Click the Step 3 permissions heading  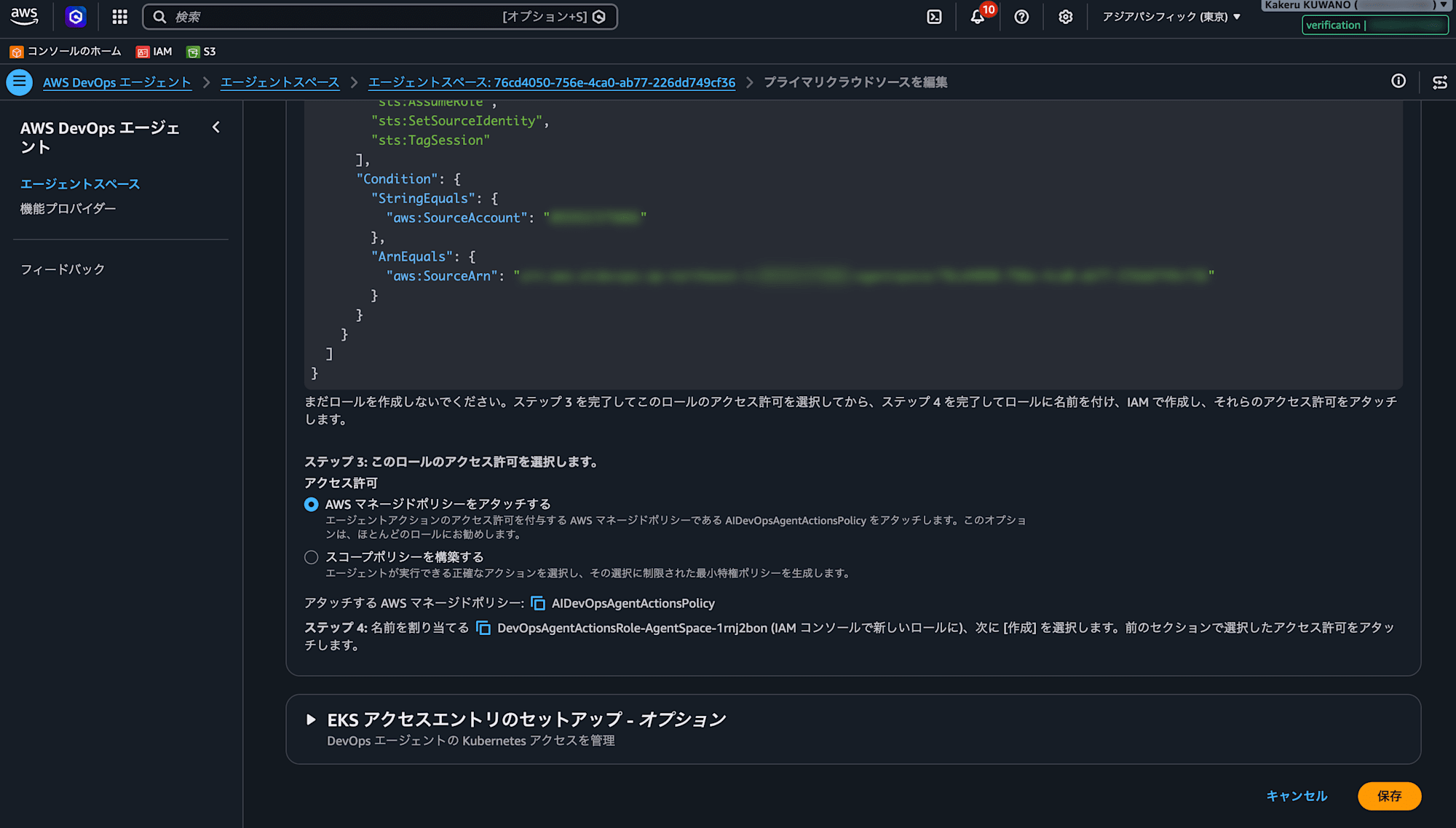pos(451,462)
